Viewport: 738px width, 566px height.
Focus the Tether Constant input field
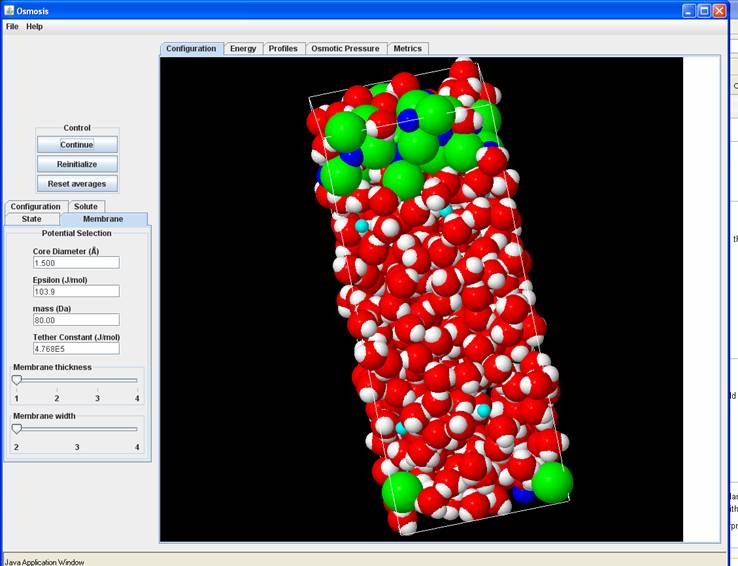[x=76, y=349]
